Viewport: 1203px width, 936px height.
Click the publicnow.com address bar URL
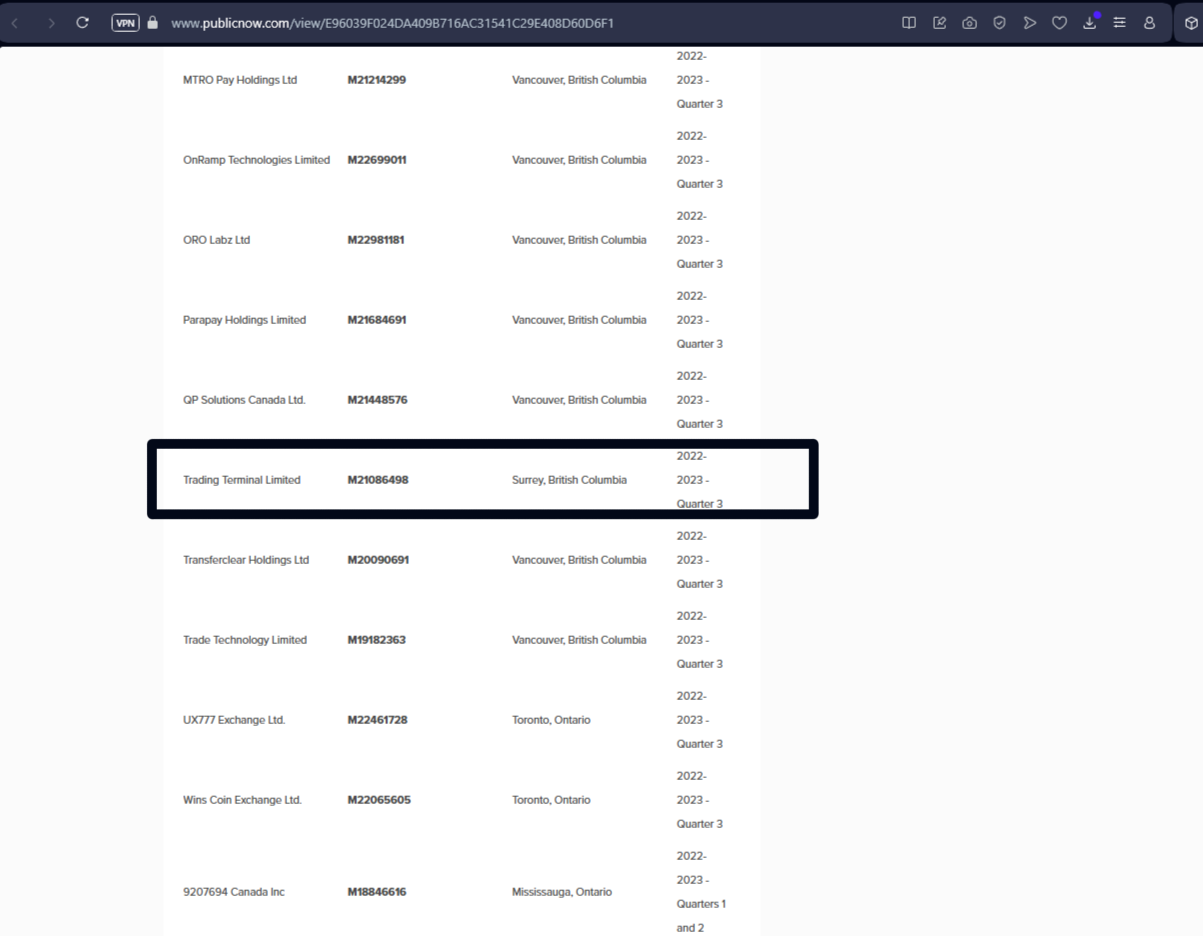click(x=392, y=22)
